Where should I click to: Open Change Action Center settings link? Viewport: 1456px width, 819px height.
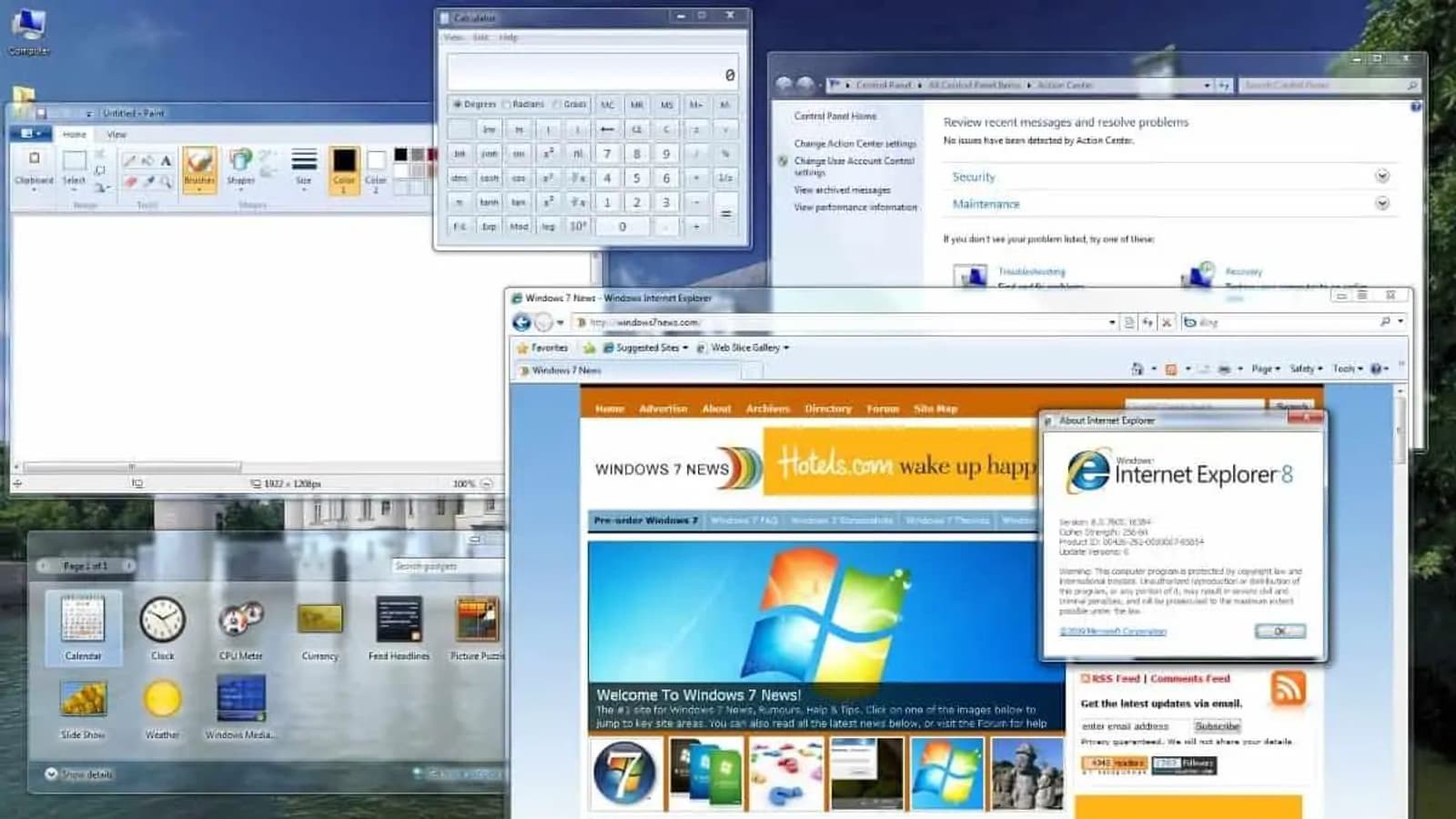click(x=854, y=144)
